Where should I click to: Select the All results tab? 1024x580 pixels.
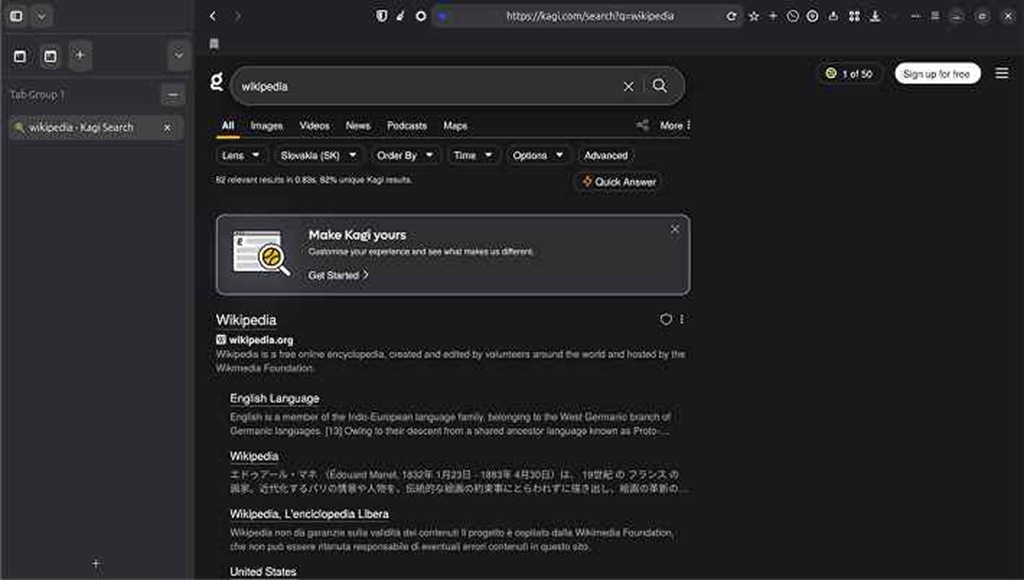[x=228, y=125]
